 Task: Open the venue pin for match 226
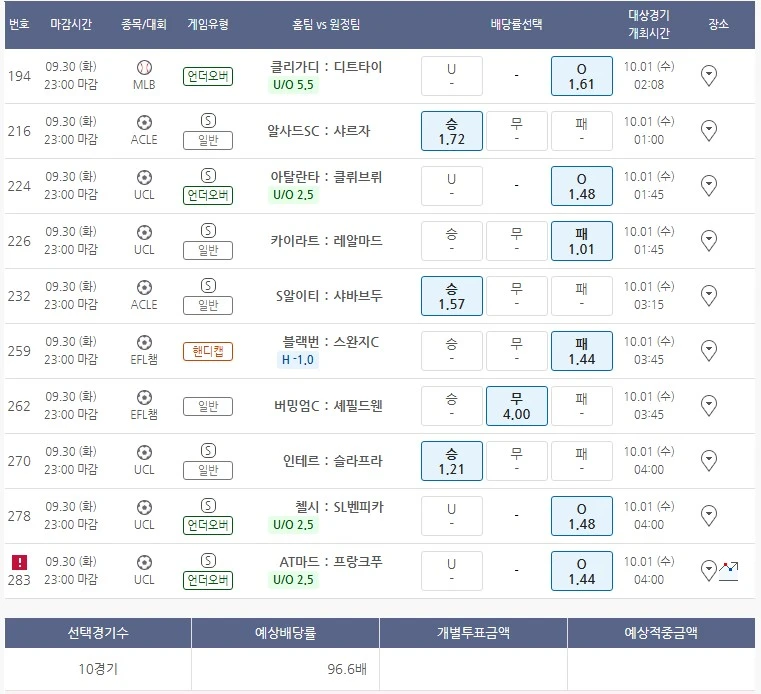(x=709, y=241)
